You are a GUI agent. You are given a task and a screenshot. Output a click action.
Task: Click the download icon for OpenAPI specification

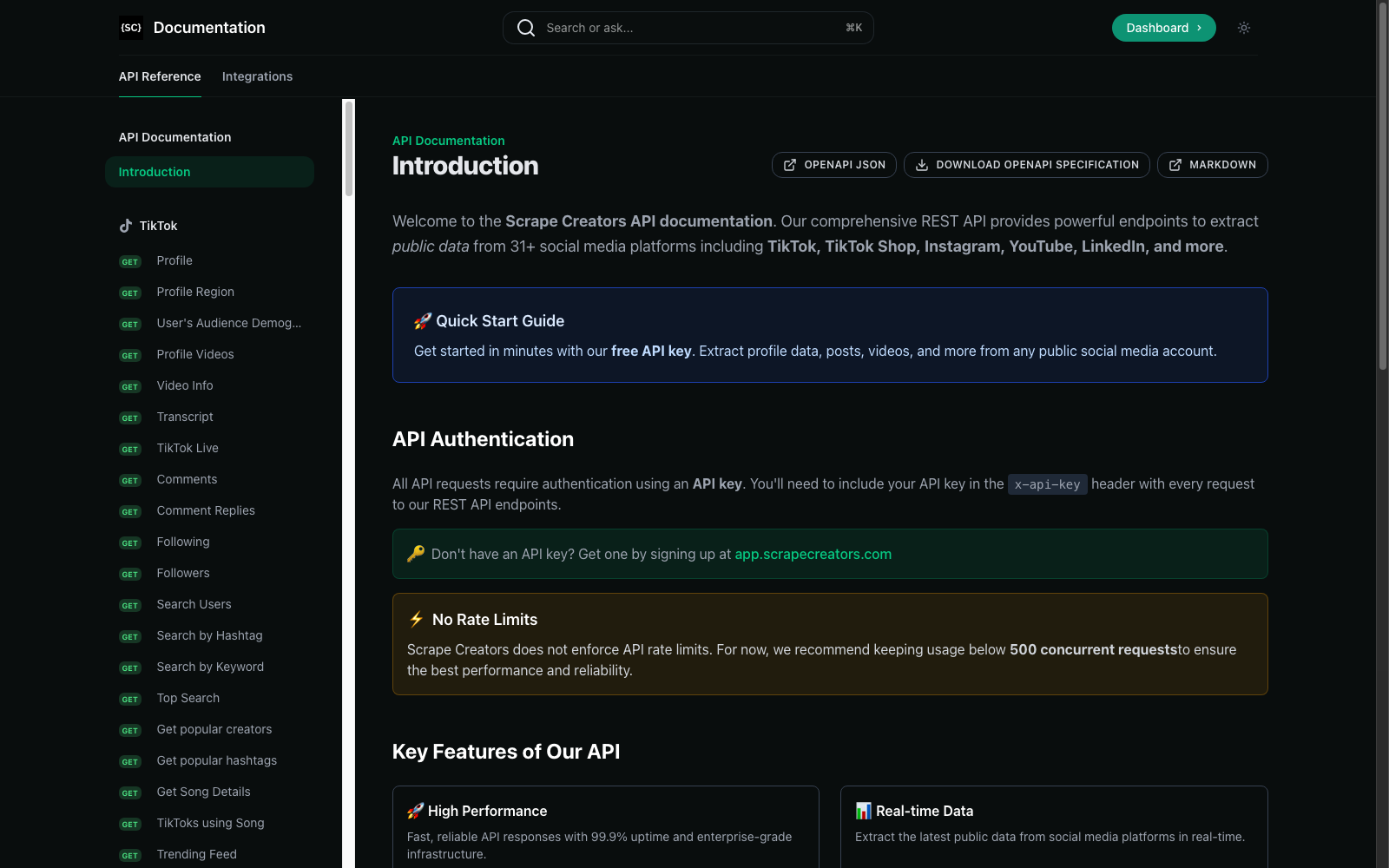pyautogui.click(x=922, y=165)
